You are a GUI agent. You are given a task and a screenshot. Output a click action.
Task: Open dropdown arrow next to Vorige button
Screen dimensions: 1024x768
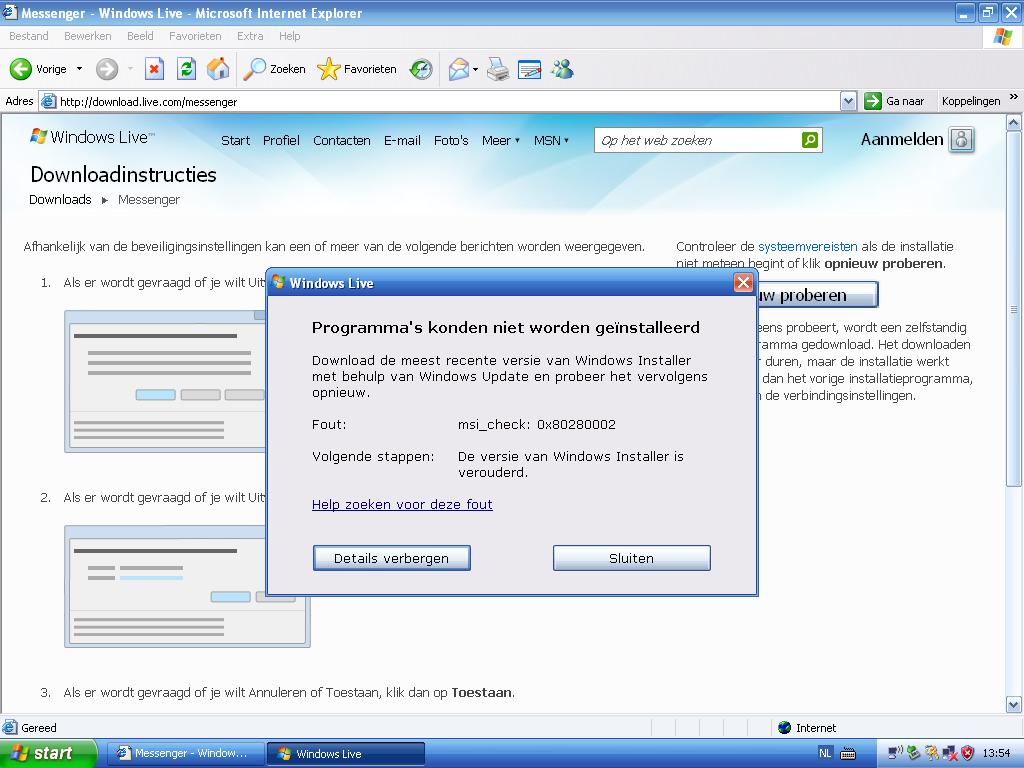pos(80,69)
